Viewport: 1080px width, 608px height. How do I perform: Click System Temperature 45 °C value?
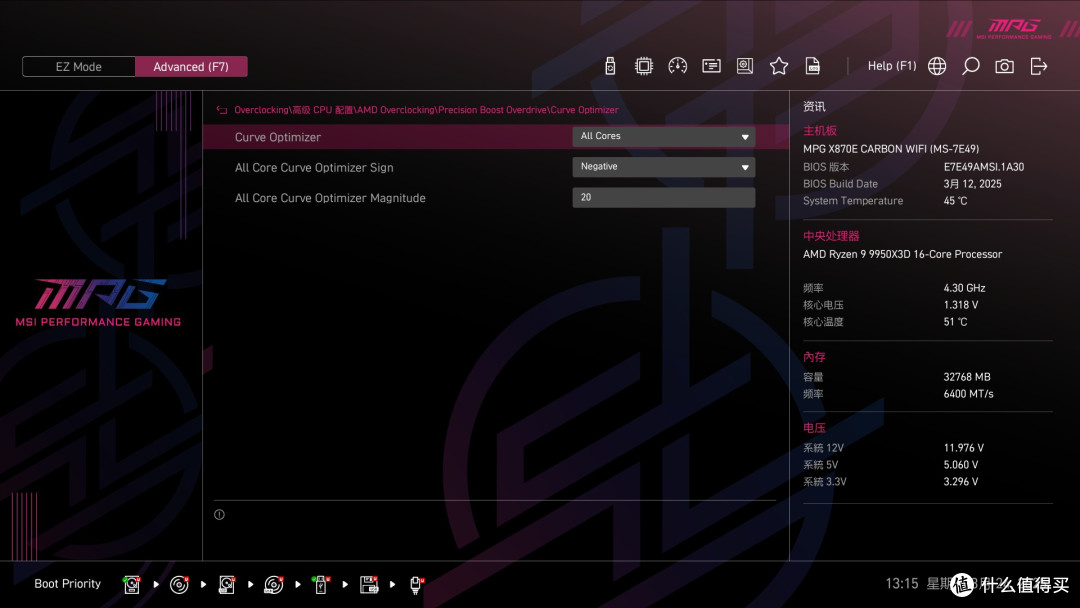pyautogui.click(x=955, y=200)
